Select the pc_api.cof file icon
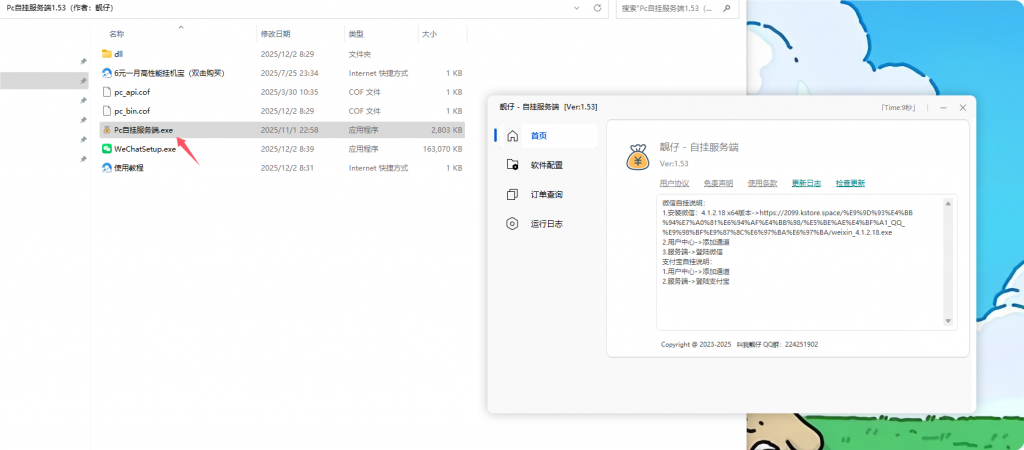 pyautogui.click(x=107, y=92)
